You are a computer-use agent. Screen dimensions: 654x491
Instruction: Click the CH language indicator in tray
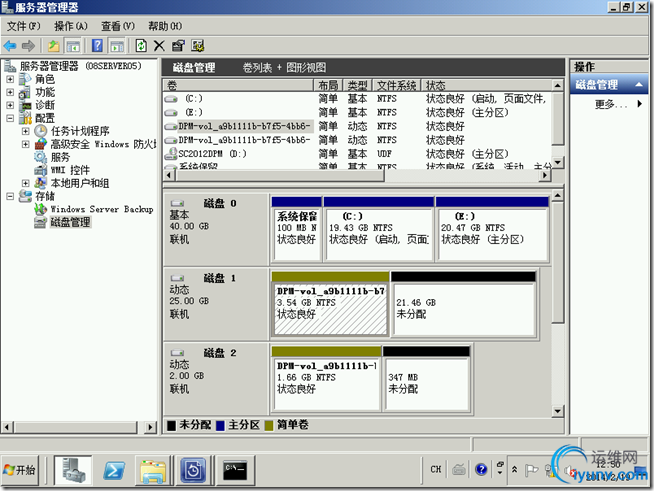tap(436, 470)
